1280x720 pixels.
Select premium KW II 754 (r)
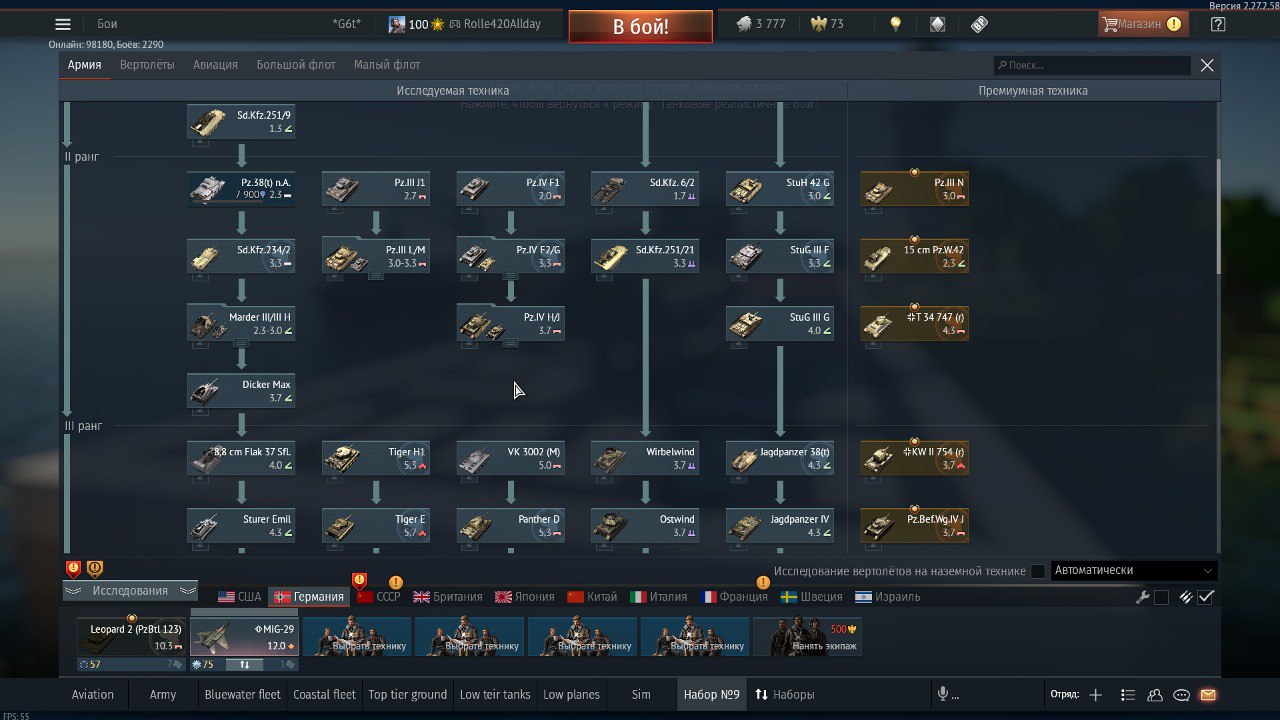[x=914, y=458]
